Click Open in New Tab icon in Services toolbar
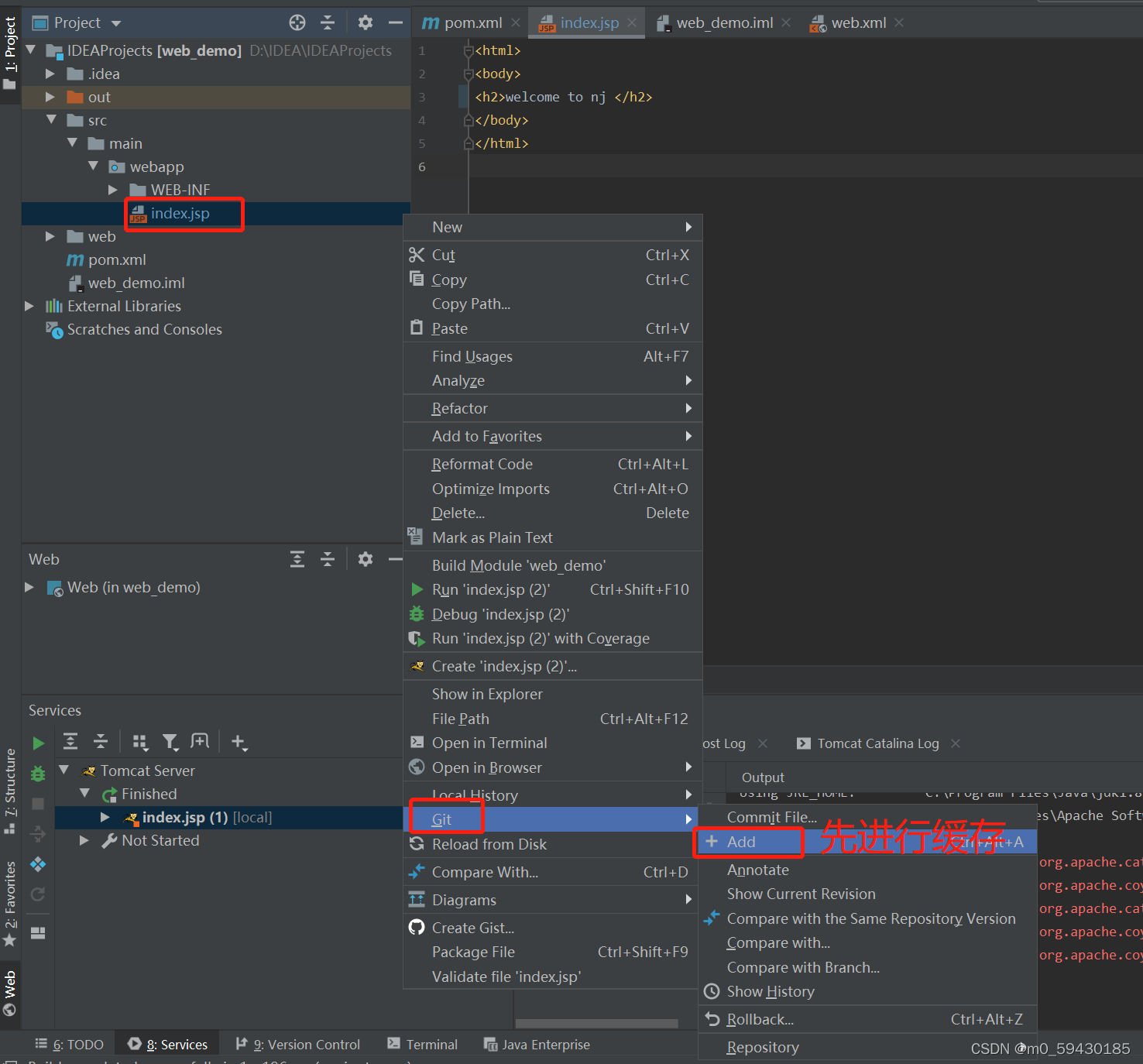Image resolution: width=1143 pixels, height=1064 pixels. click(200, 741)
